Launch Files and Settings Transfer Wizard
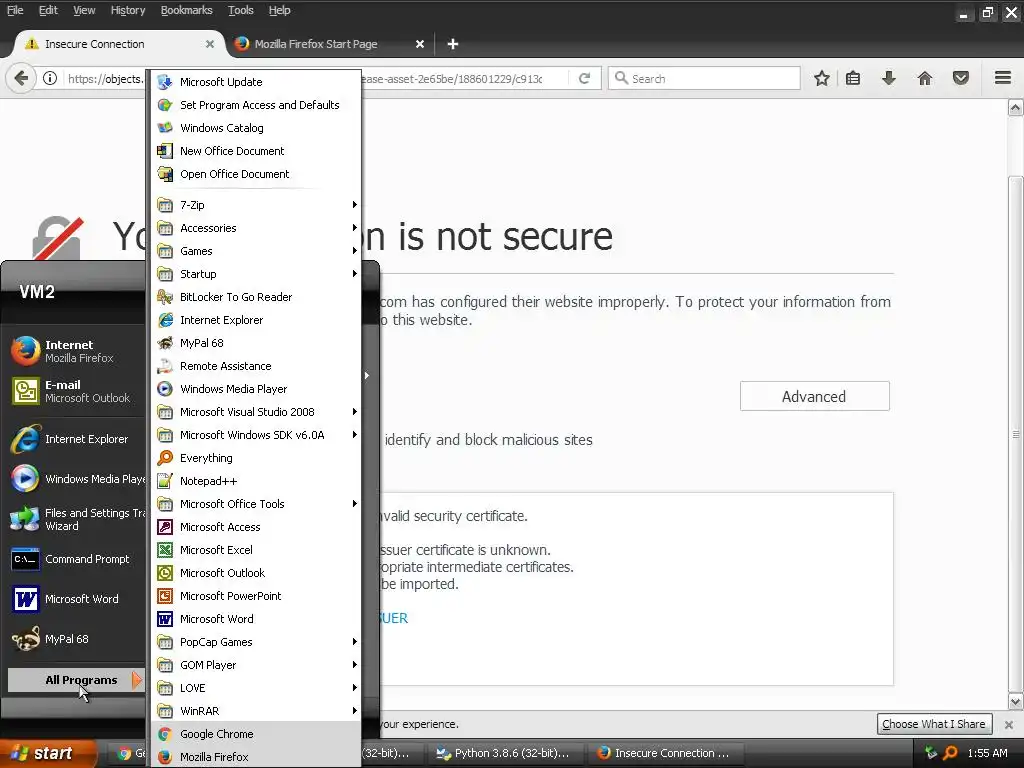 tap(76, 519)
